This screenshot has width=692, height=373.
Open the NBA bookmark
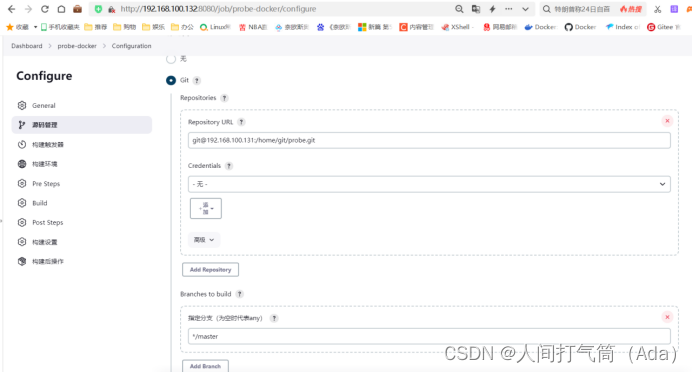tap(253, 27)
